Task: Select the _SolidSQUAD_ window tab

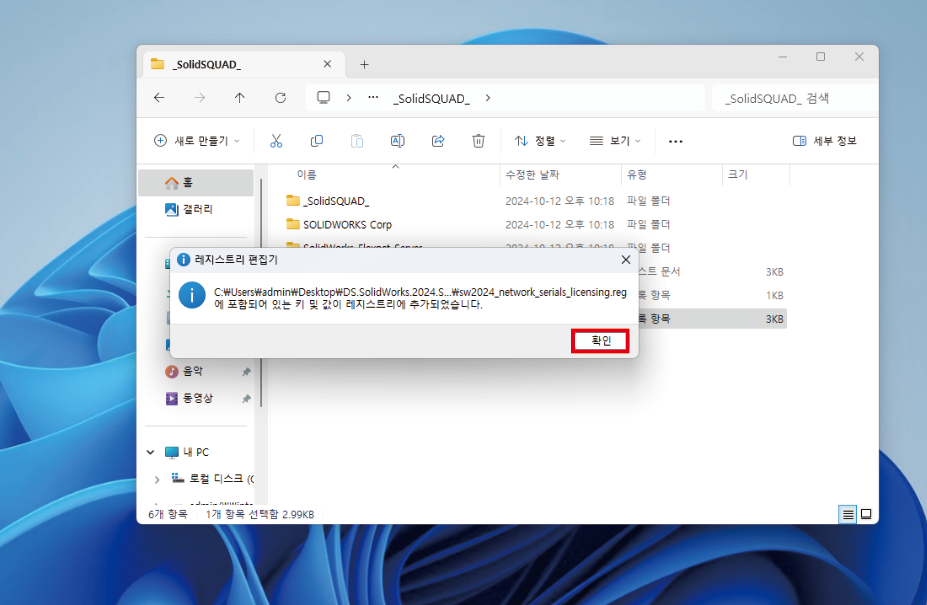Action: click(242, 64)
